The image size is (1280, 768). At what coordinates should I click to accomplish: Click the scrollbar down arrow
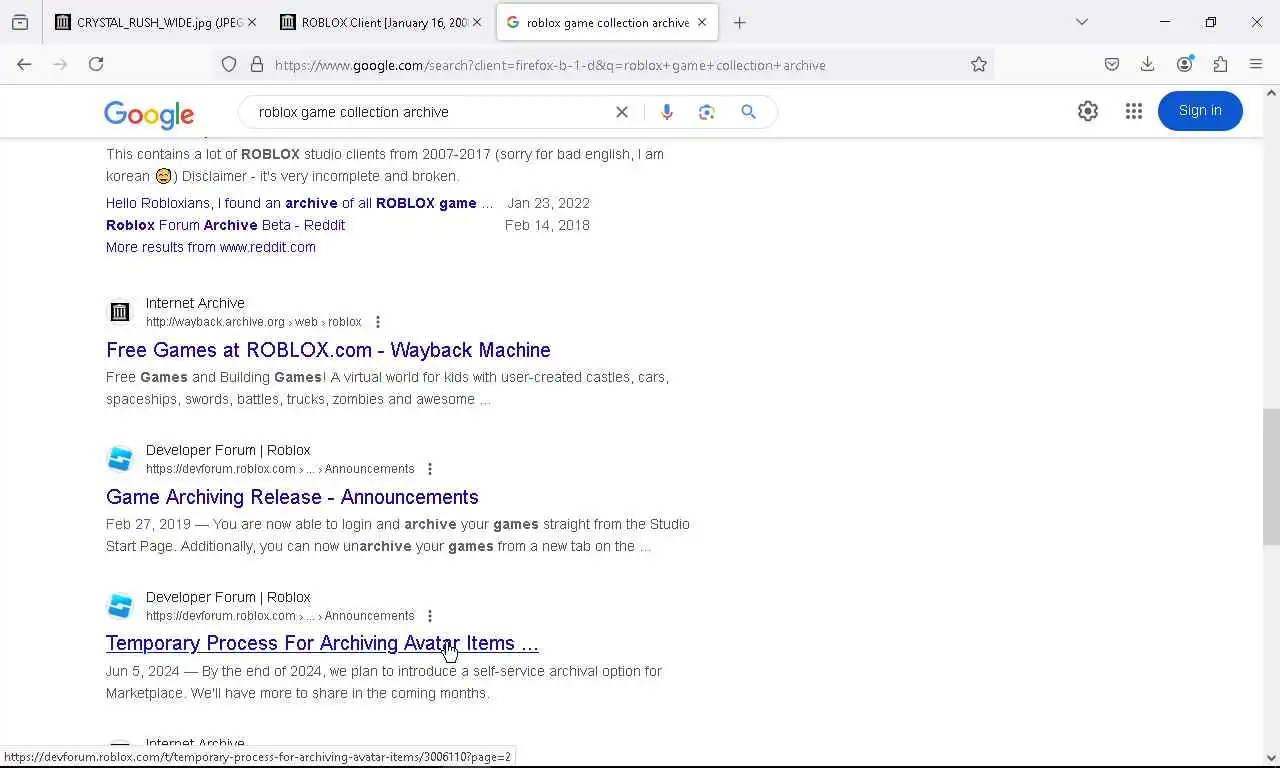click(x=1271, y=758)
